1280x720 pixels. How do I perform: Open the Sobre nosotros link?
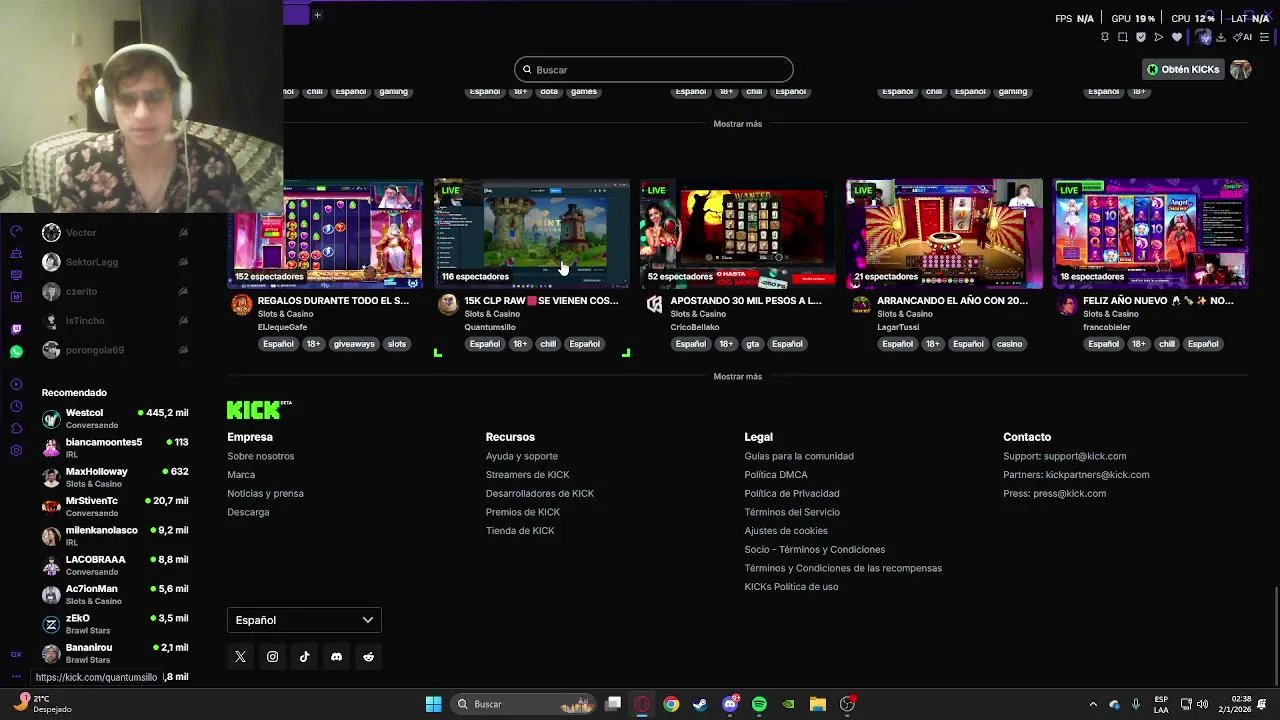pos(260,456)
